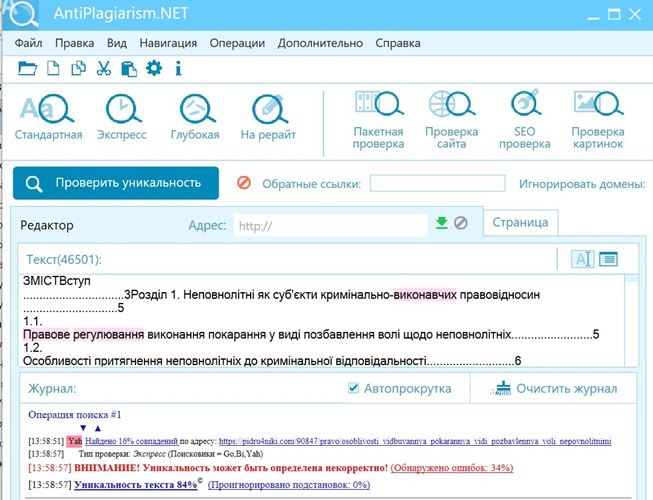653x500 pixels.
Task: Click the red ВНИМАНИЕ warning text
Action: (231, 468)
